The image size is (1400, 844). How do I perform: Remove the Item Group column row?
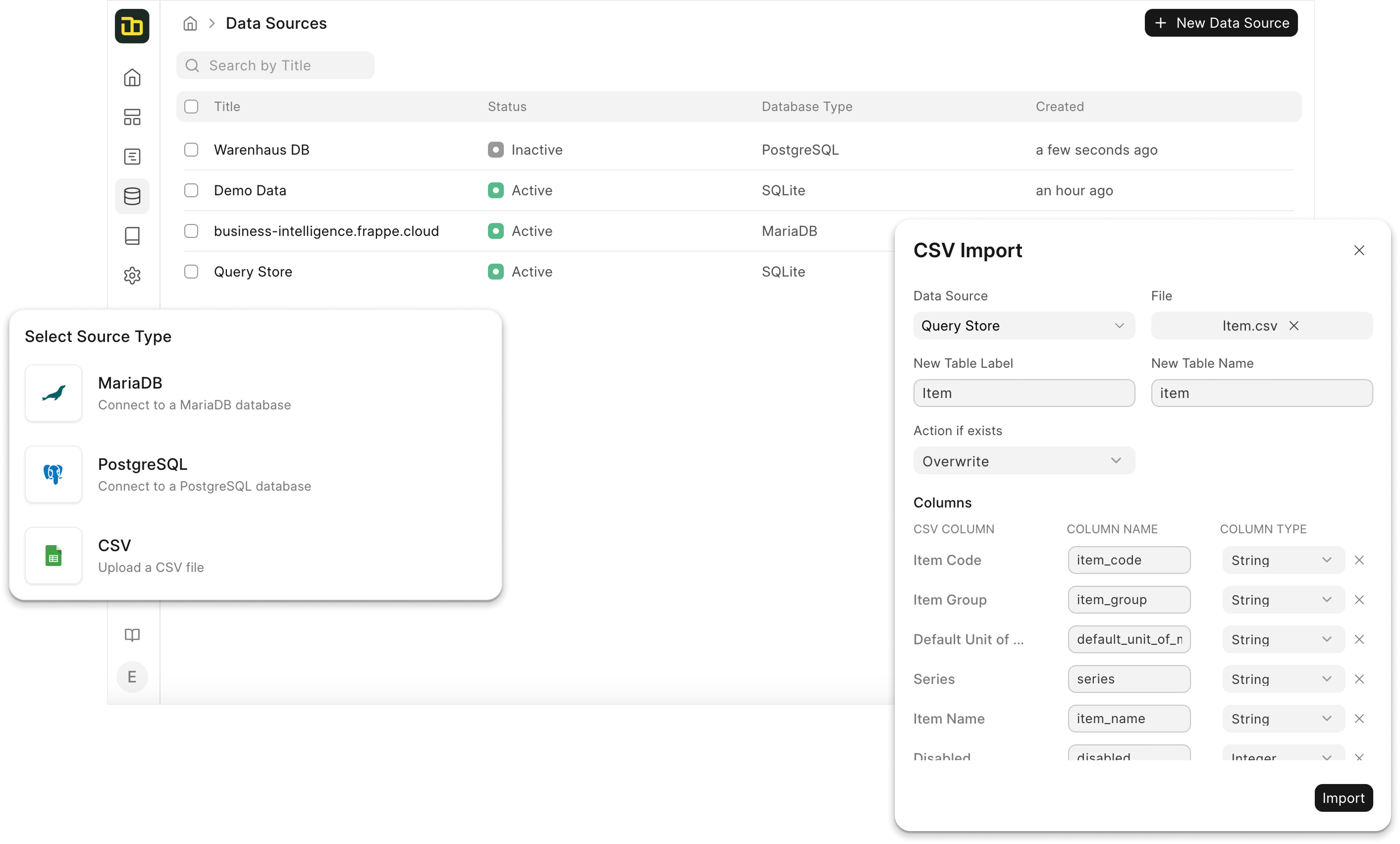(x=1359, y=600)
